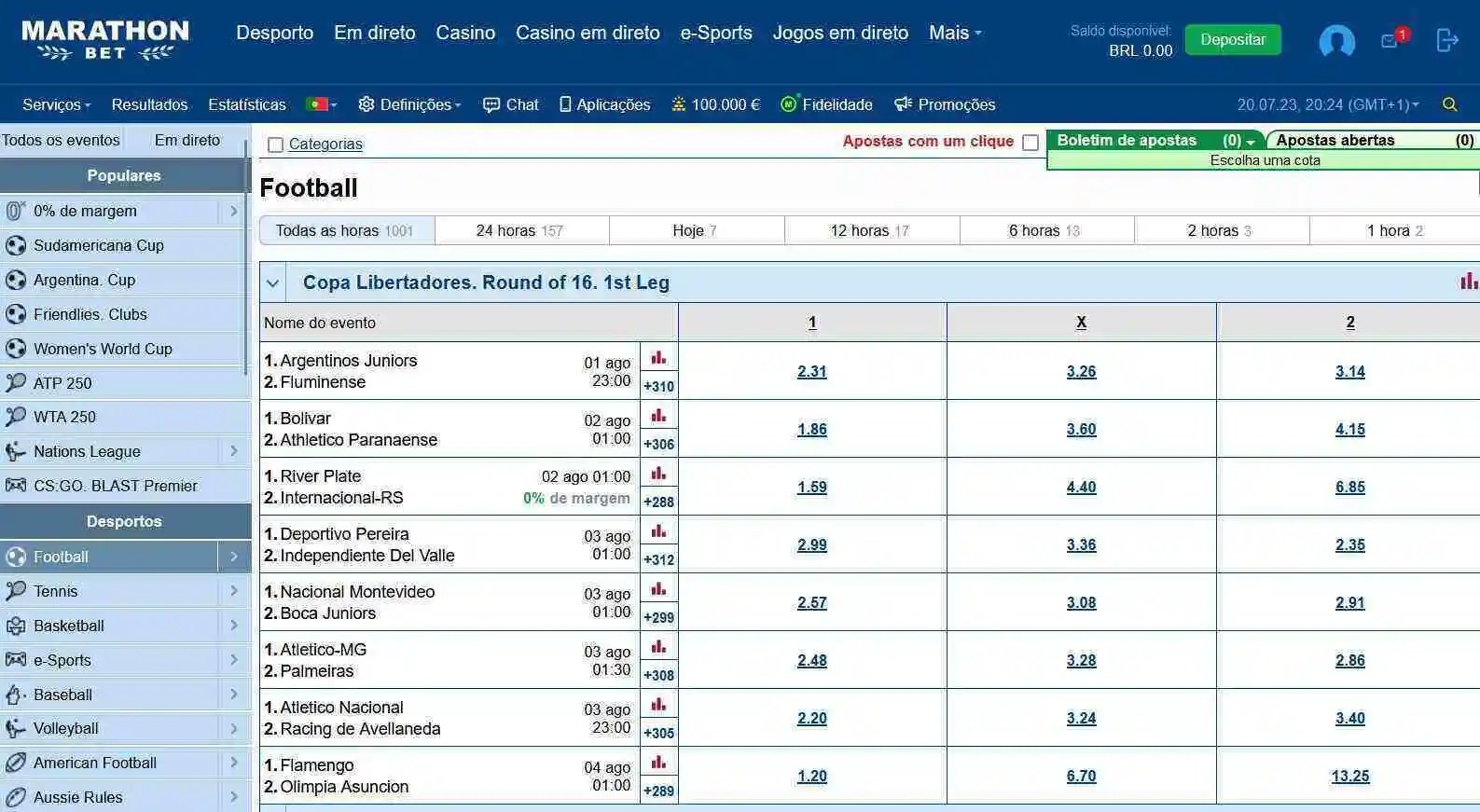Click the CS:GO BLAST Premier gamepad icon
The image size is (1480, 812).
pos(16,485)
